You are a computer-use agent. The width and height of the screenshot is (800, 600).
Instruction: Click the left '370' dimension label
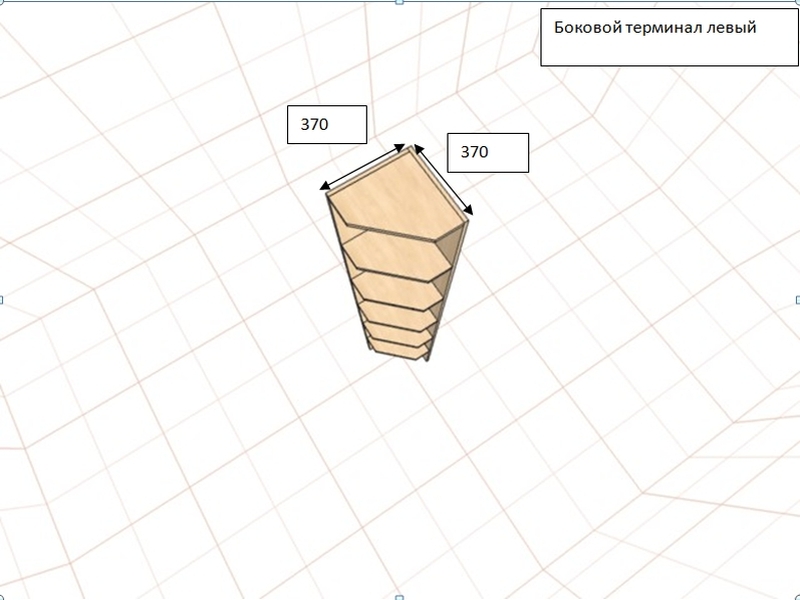327,124
